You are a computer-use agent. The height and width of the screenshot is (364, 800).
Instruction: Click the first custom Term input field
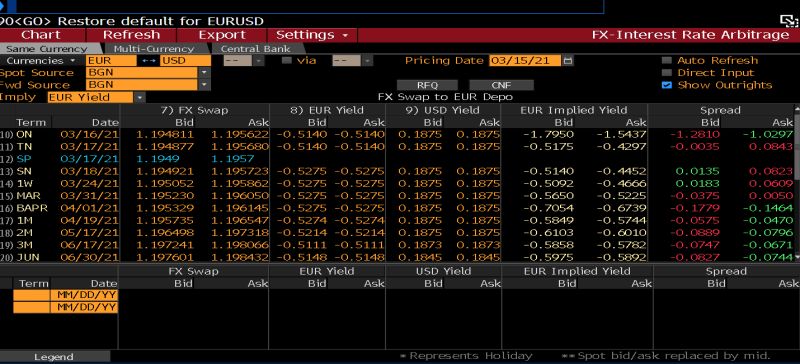[x=32, y=295]
